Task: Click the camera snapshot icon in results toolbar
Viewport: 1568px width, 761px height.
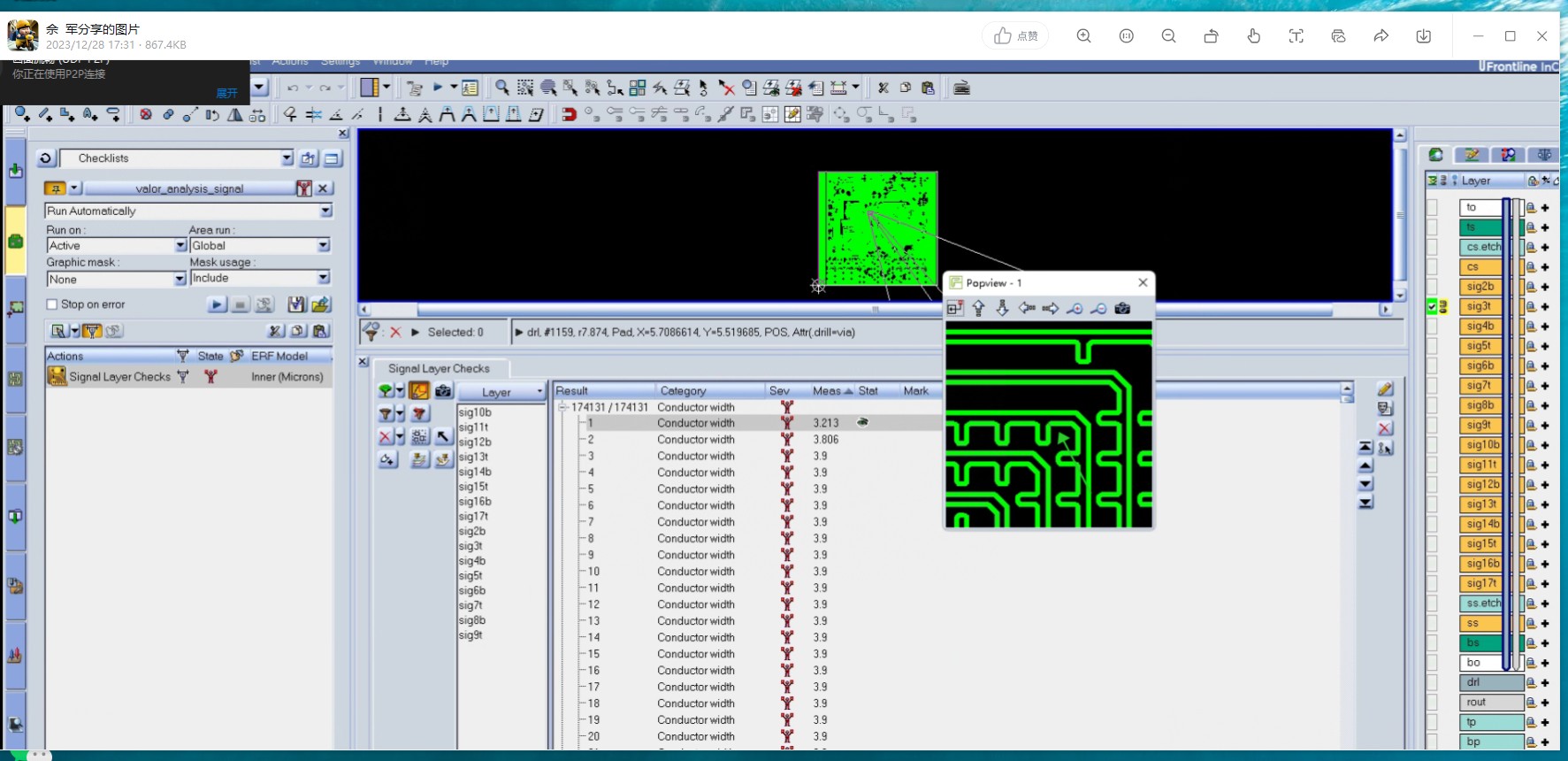Action: coord(443,390)
